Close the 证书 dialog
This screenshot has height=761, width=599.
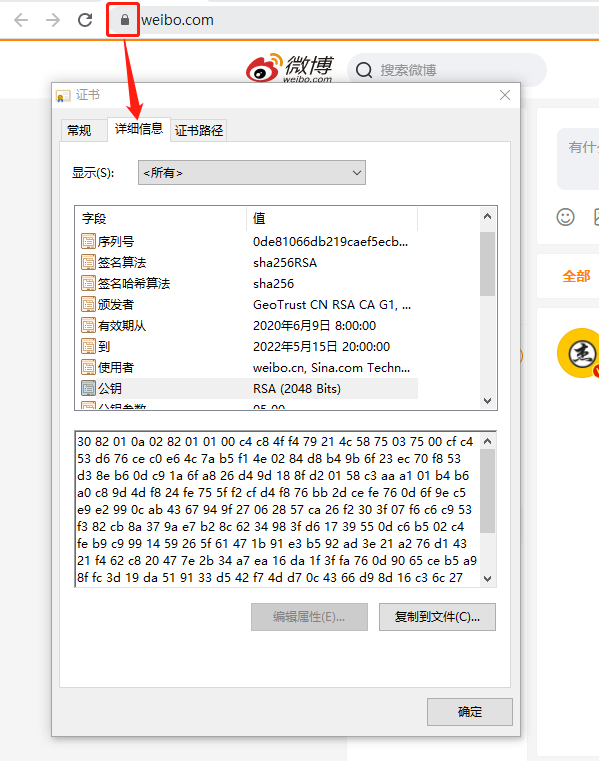pos(505,95)
